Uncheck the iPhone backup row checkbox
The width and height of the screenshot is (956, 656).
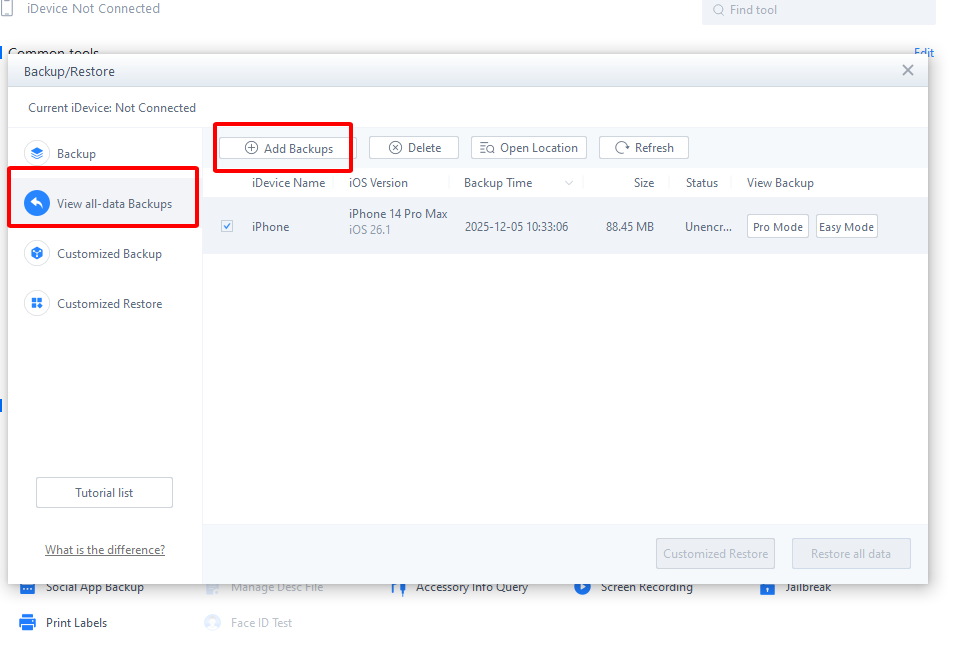227,226
